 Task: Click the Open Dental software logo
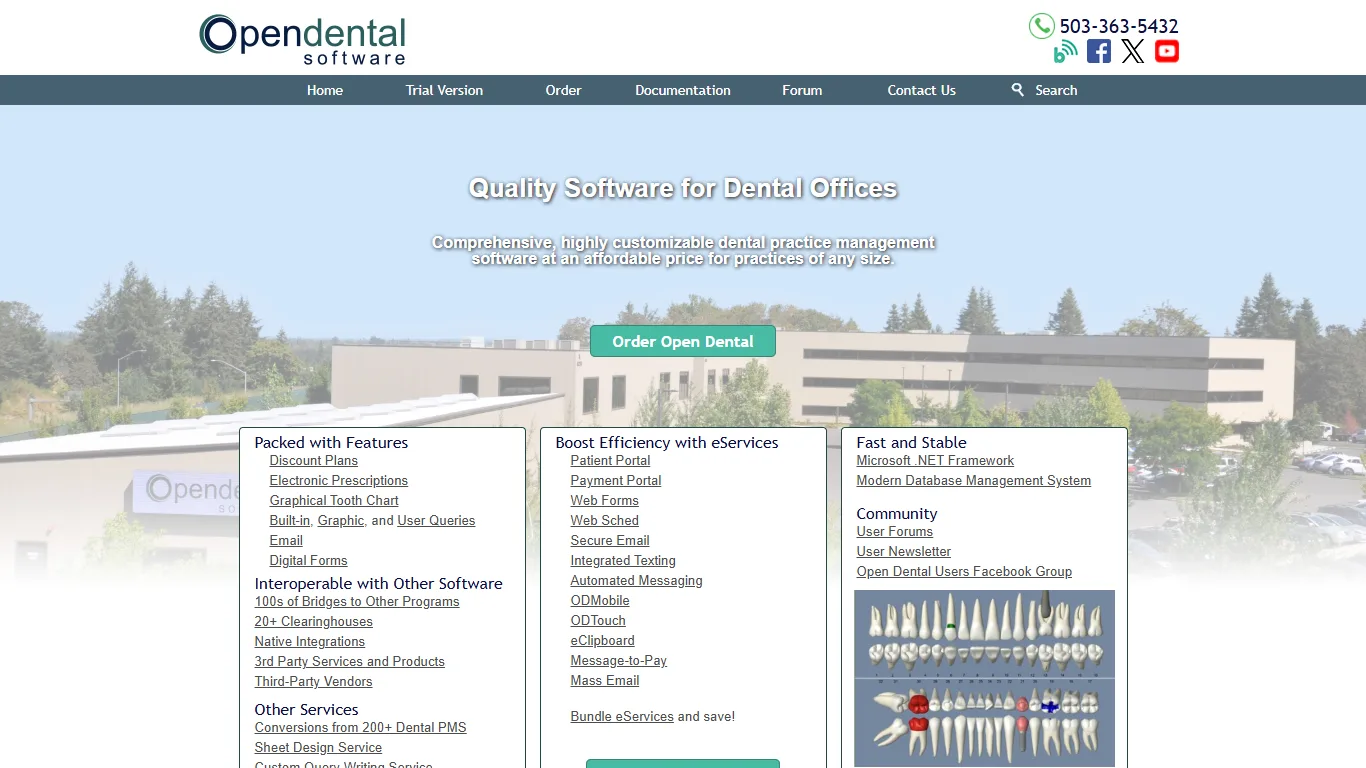302,39
